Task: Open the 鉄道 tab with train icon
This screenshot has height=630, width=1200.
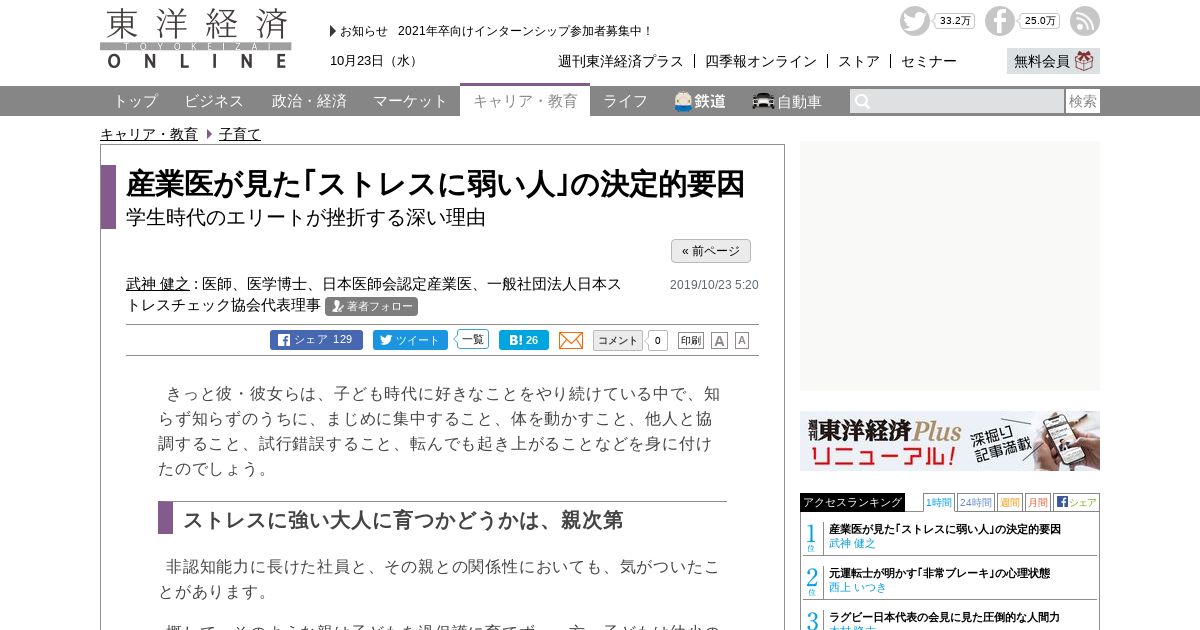Action: point(700,101)
